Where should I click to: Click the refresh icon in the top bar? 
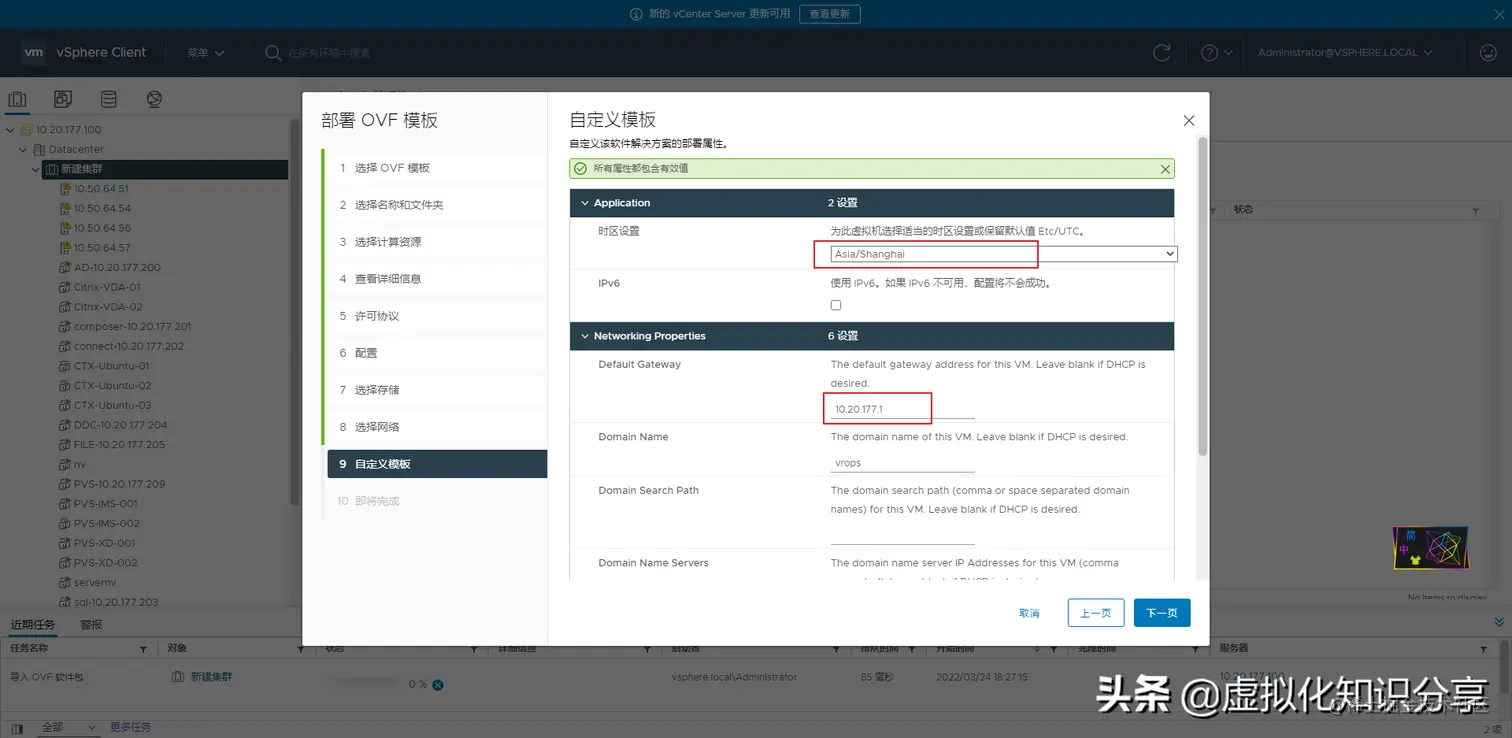[x=1161, y=52]
